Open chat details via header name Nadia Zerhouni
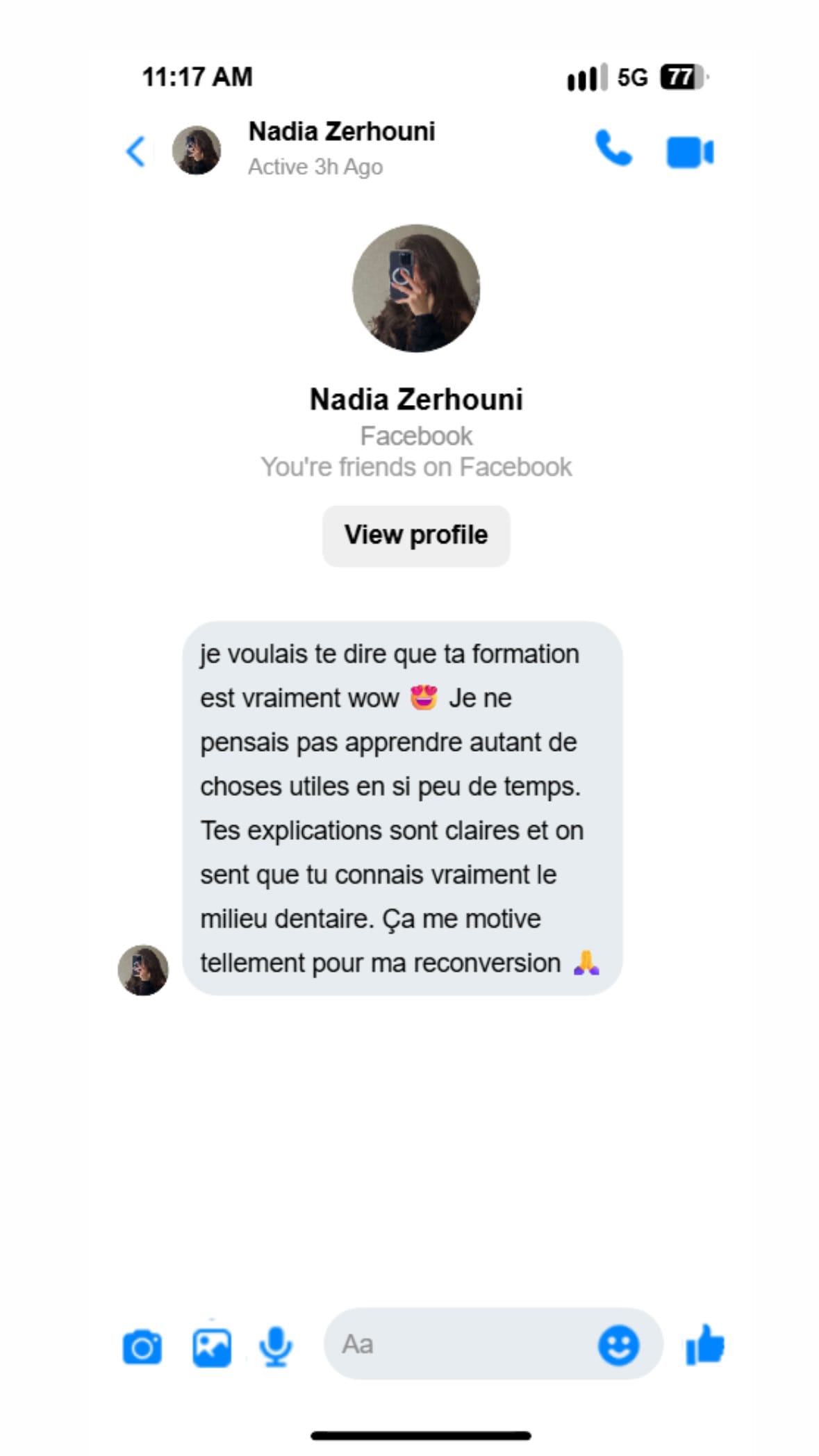Viewport: 819px width, 1456px height. click(x=342, y=132)
